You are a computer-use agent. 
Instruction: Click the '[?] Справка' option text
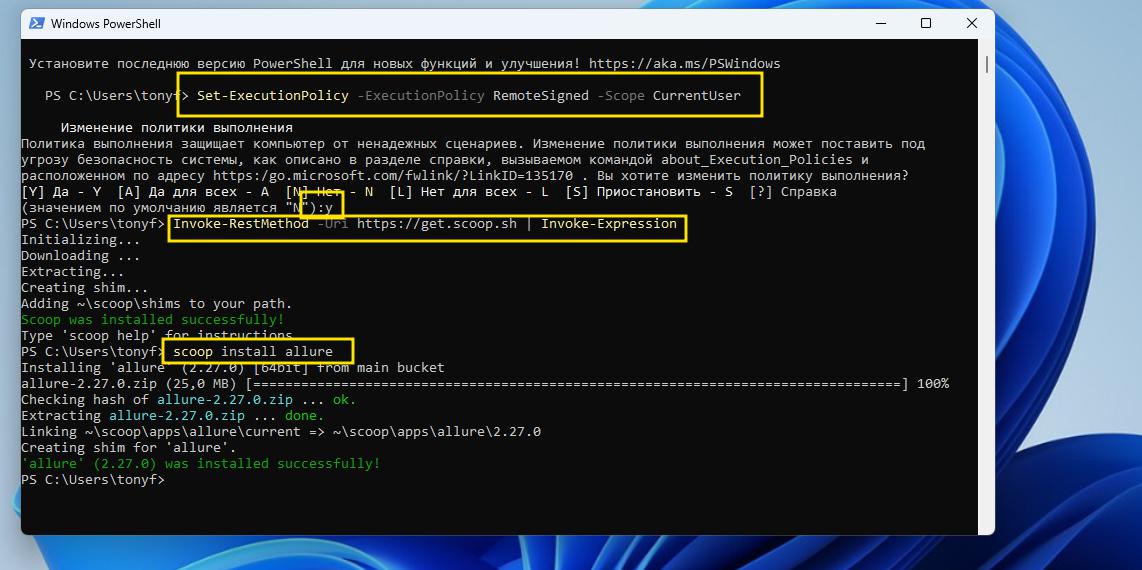[792, 191]
